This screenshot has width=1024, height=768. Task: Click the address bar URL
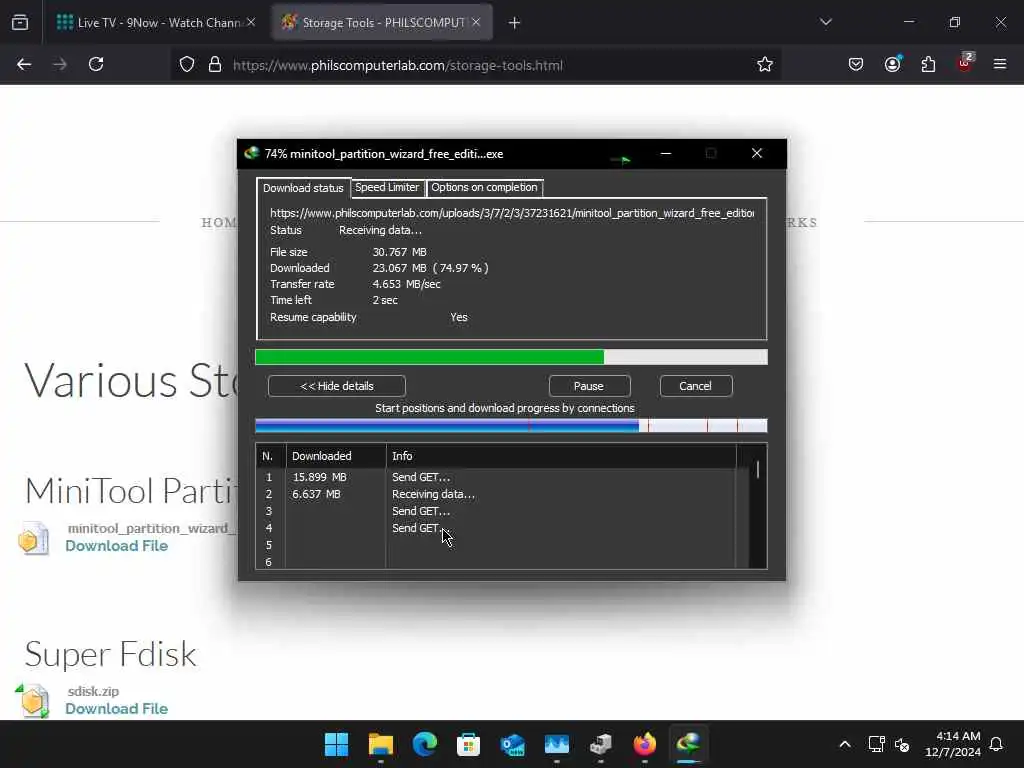(398, 65)
